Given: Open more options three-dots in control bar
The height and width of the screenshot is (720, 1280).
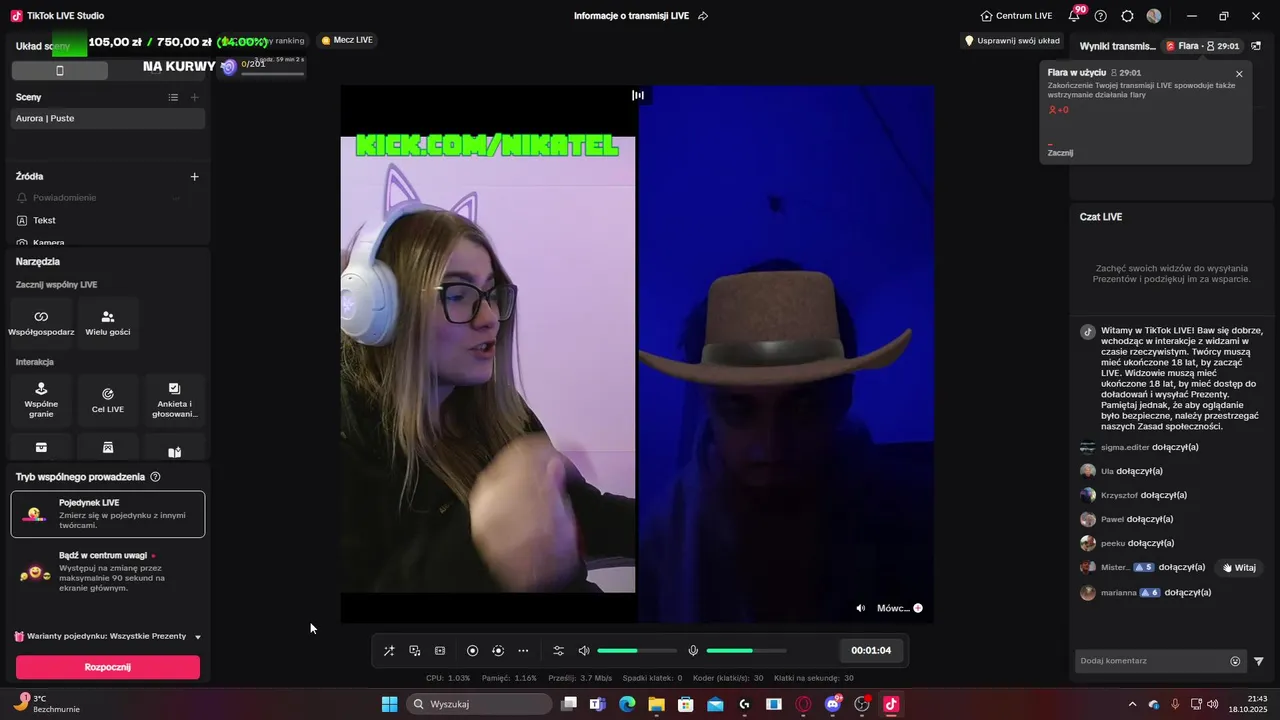Looking at the screenshot, I should [523, 651].
